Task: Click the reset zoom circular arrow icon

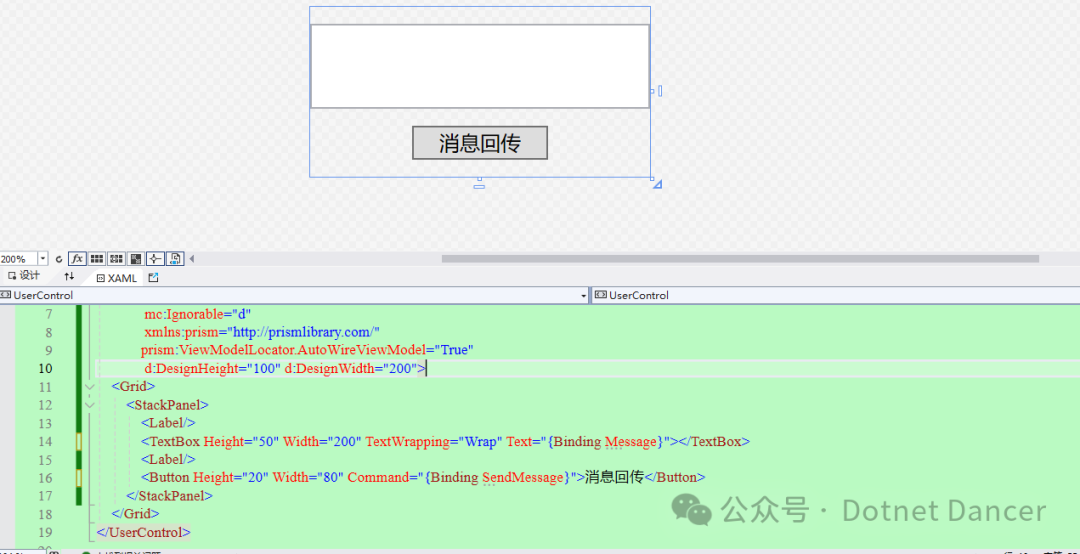Action: pyautogui.click(x=59, y=259)
